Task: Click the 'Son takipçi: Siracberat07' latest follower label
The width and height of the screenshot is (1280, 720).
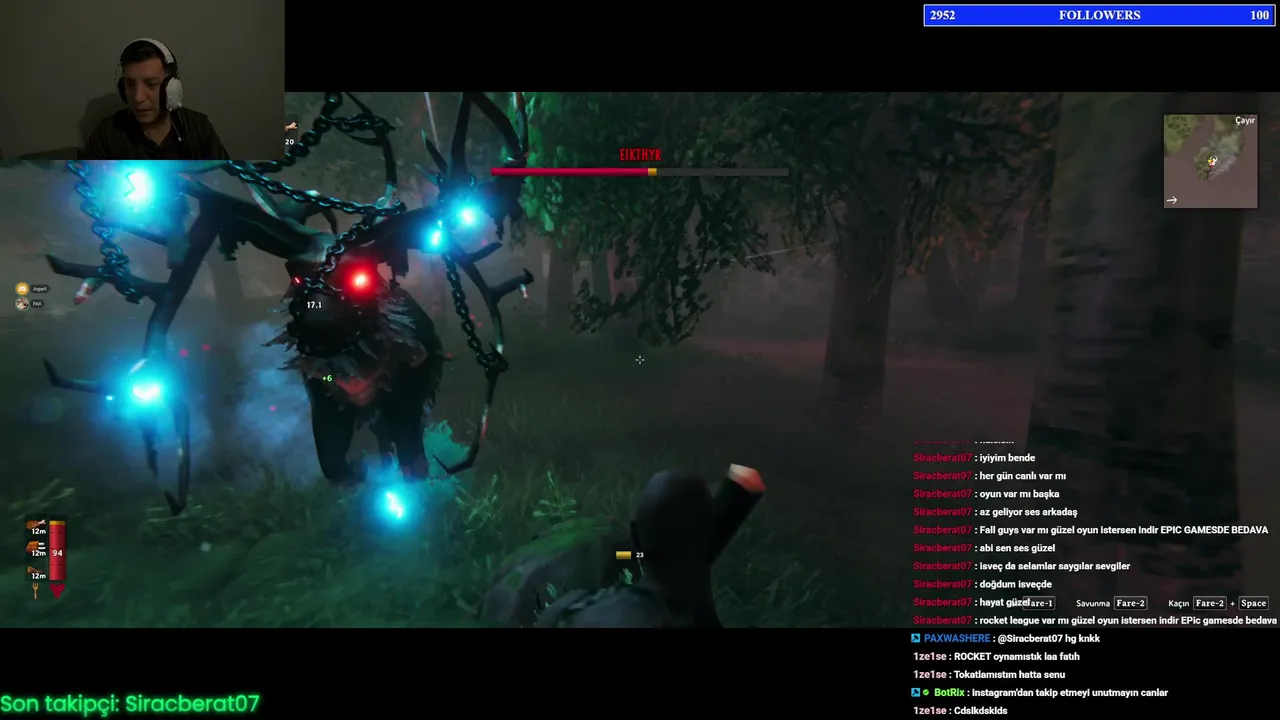Action: pyautogui.click(x=130, y=704)
